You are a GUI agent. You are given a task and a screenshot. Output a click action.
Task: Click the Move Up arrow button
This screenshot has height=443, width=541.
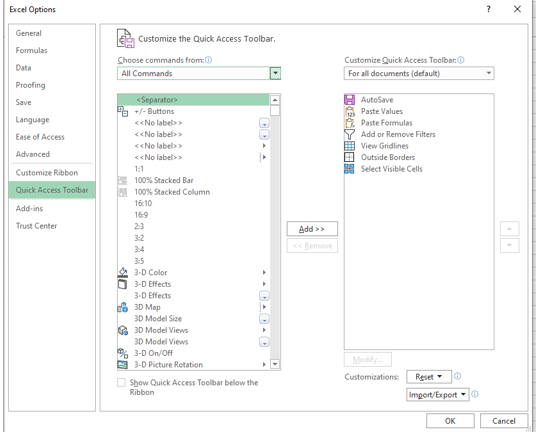[510, 229]
